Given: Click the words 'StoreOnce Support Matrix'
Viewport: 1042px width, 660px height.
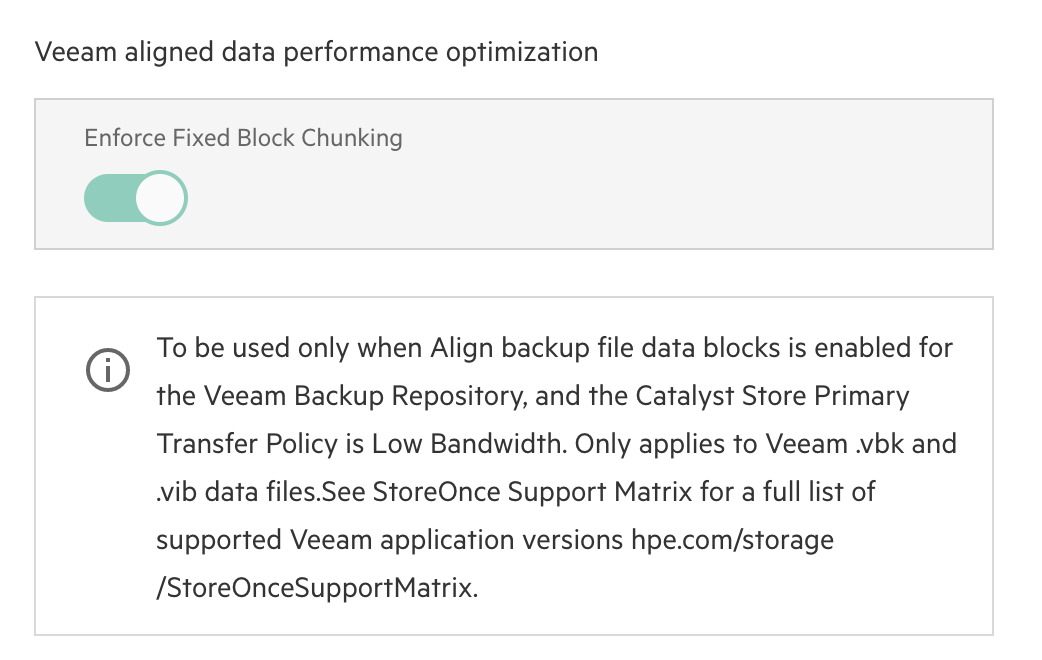Looking at the screenshot, I should click(x=532, y=492).
